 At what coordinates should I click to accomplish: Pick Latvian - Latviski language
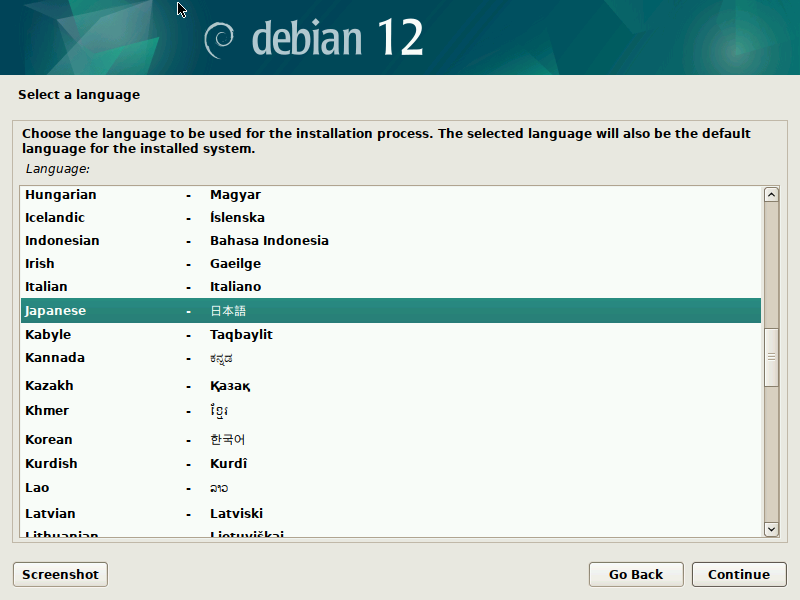pos(391,514)
